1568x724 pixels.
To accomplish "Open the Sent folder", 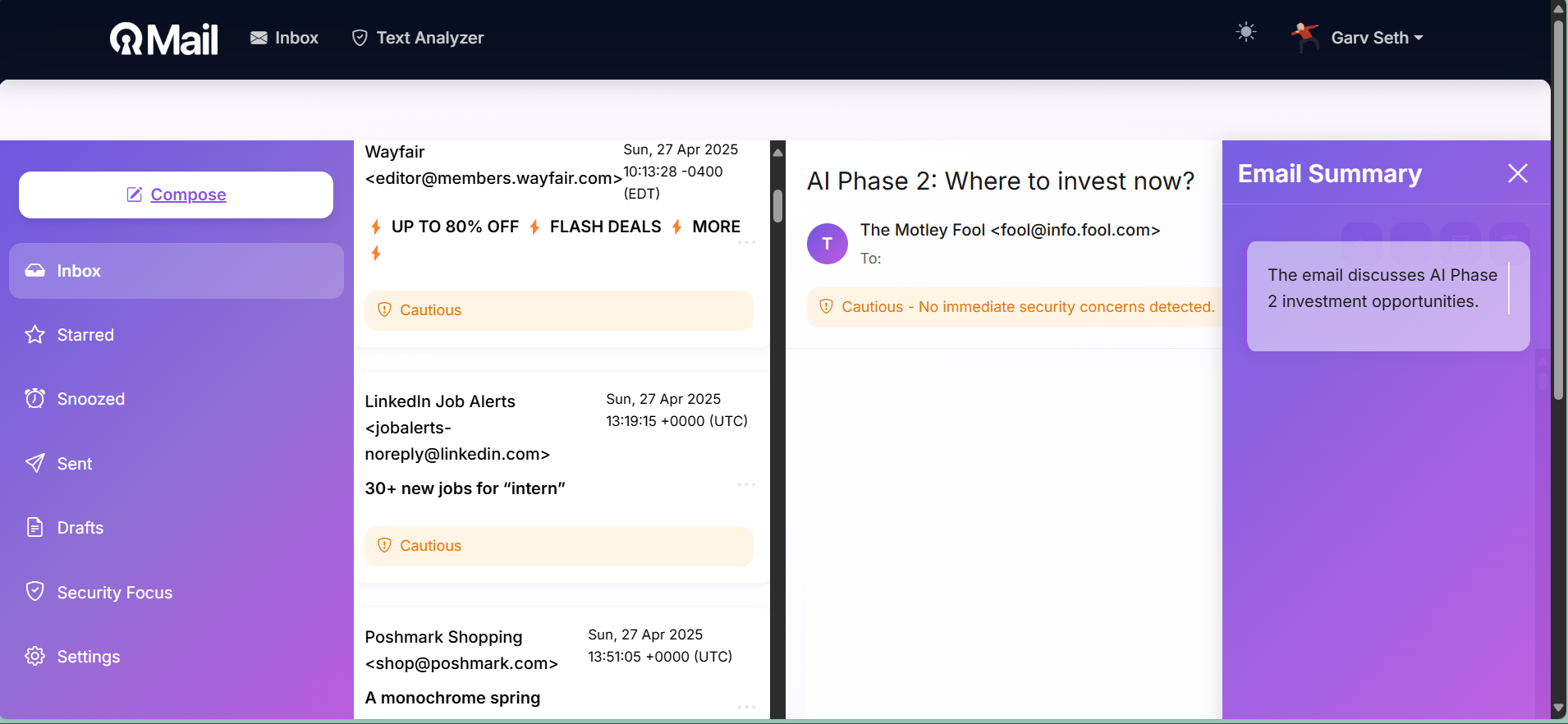I will point(74,464).
